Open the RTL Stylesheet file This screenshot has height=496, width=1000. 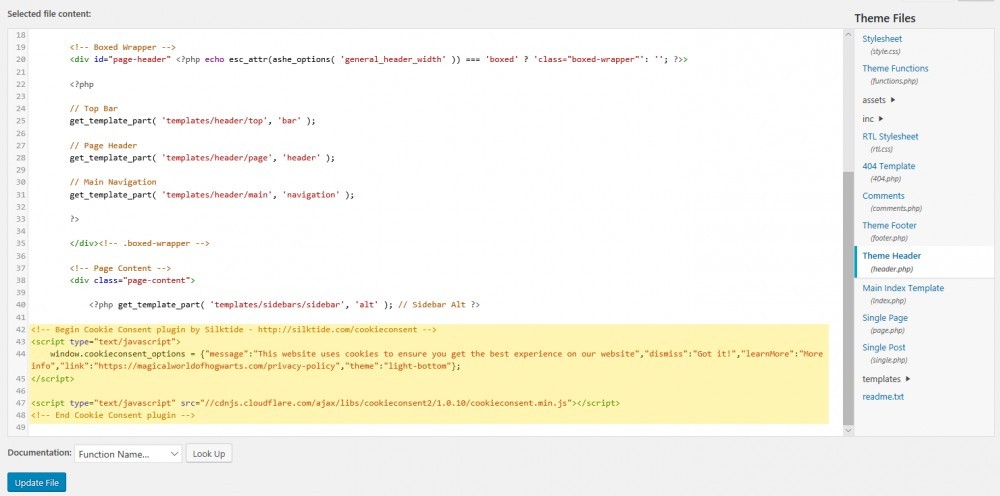(890, 136)
